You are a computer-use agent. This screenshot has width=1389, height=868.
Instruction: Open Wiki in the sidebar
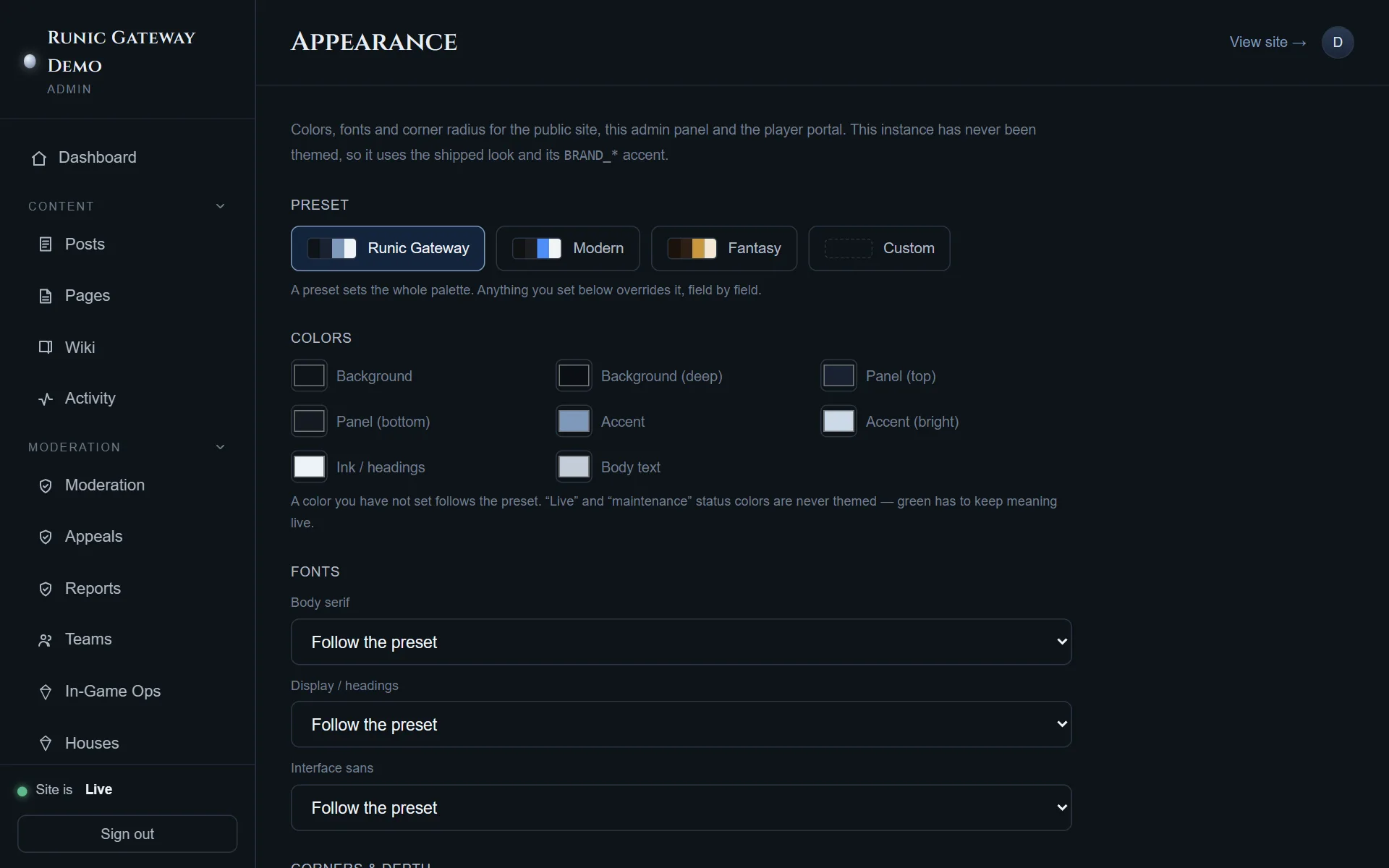(127, 347)
